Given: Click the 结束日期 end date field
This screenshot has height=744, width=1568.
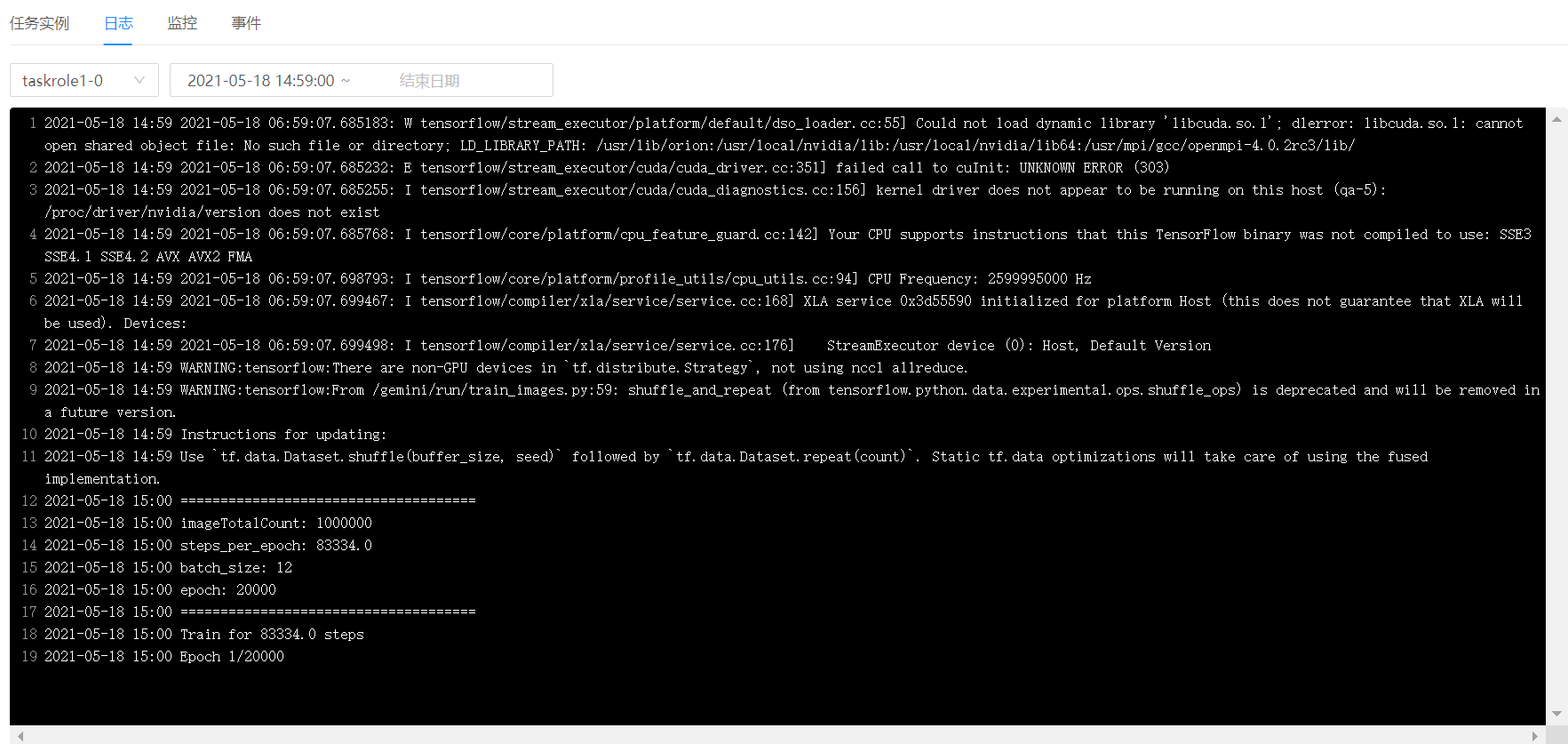Looking at the screenshot, I should pos(429,81).
